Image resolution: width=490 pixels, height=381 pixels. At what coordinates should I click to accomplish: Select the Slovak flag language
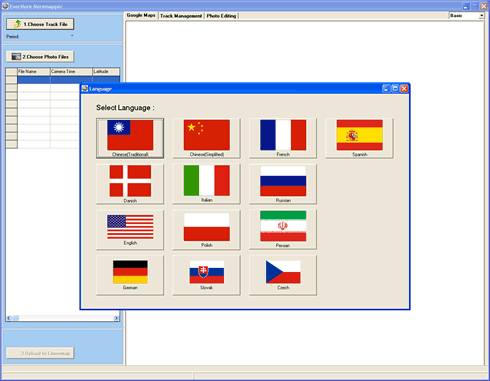coord(206,275)
